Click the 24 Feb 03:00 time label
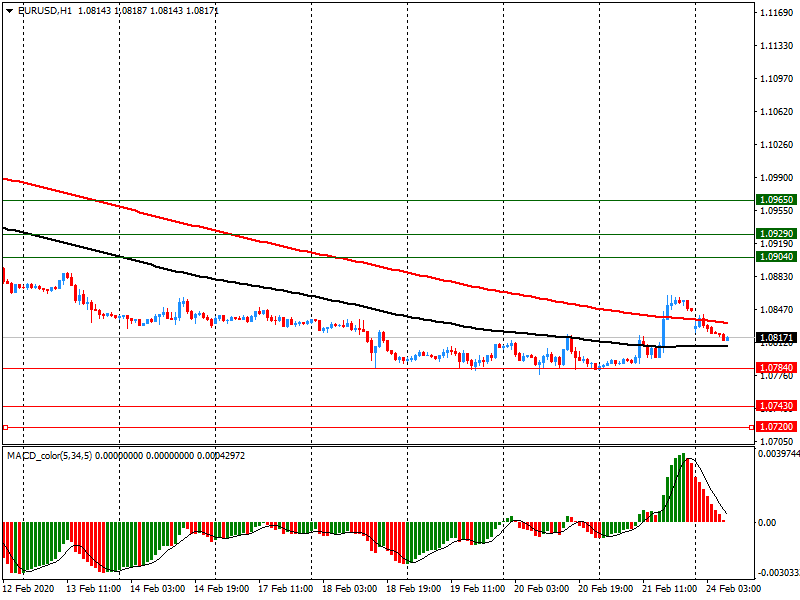This screenshot has height=600, width=800. point(733,588)
